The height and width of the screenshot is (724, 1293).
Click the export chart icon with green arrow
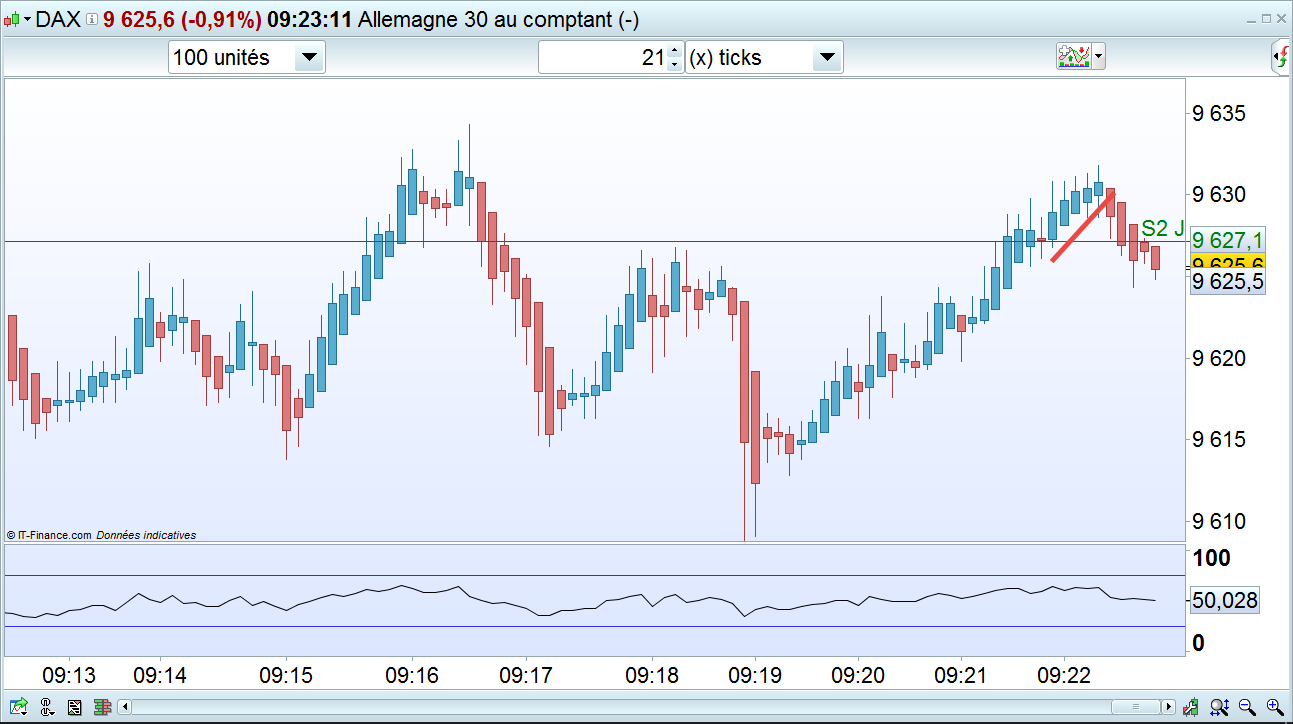click(19, 707)
